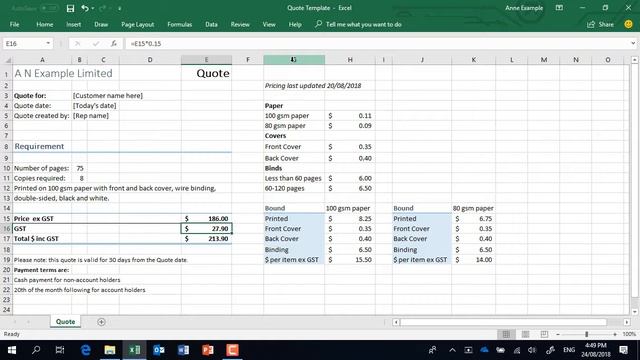Screen dimensions: 640x360
Task: Click the taskbar search magnifier icon
Action: coord(36,350)
